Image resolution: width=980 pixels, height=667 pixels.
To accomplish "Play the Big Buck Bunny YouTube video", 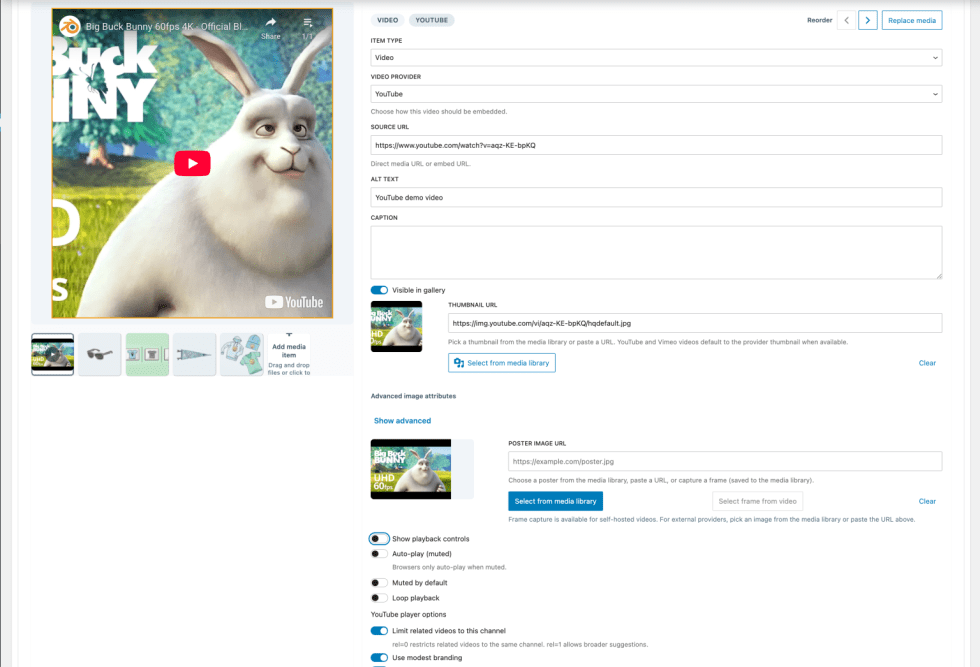I will click(x=192, y=163).
